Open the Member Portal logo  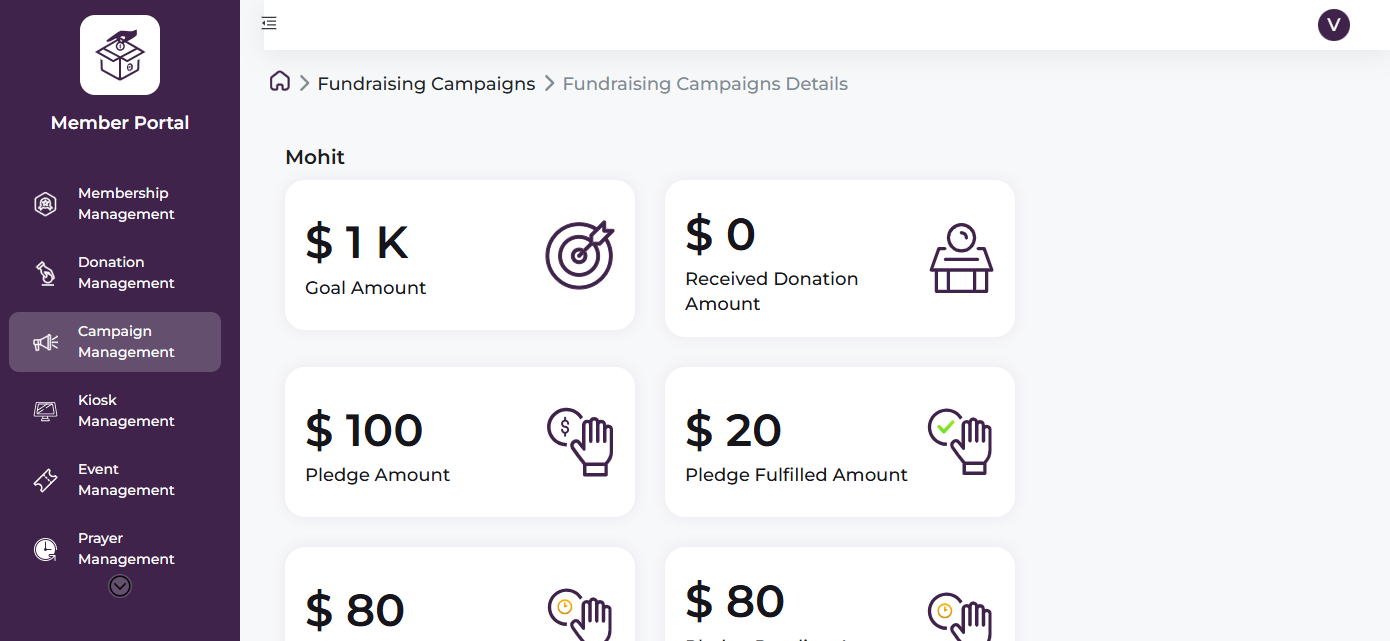pyautogui.click(x=119, y=55)
